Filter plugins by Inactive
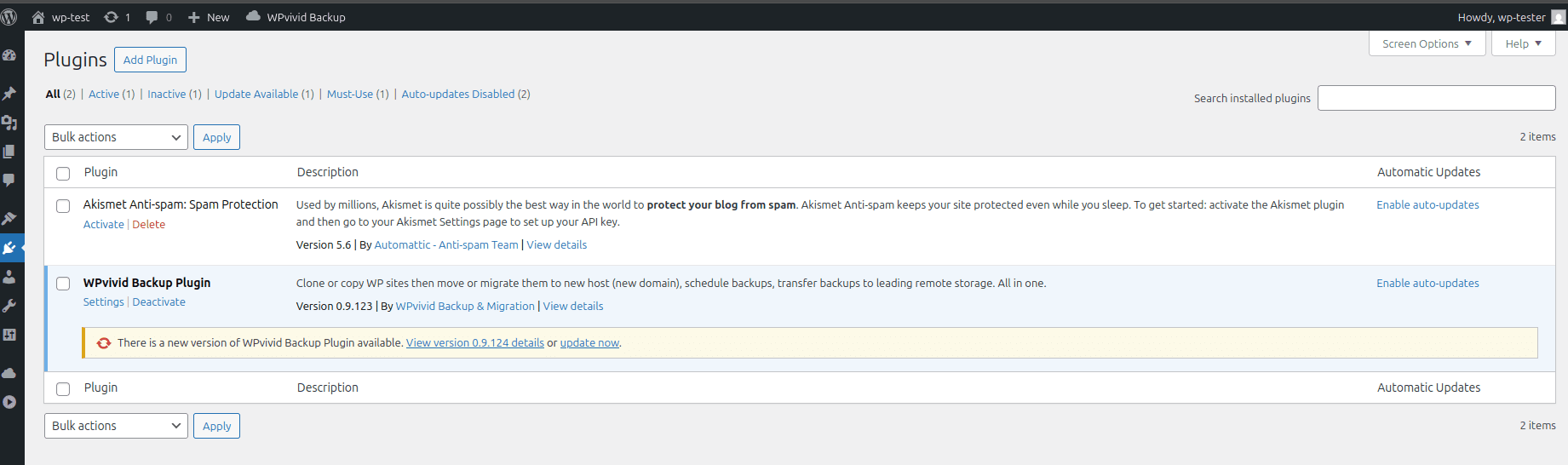1568x465 pixels. click(166, 94)
